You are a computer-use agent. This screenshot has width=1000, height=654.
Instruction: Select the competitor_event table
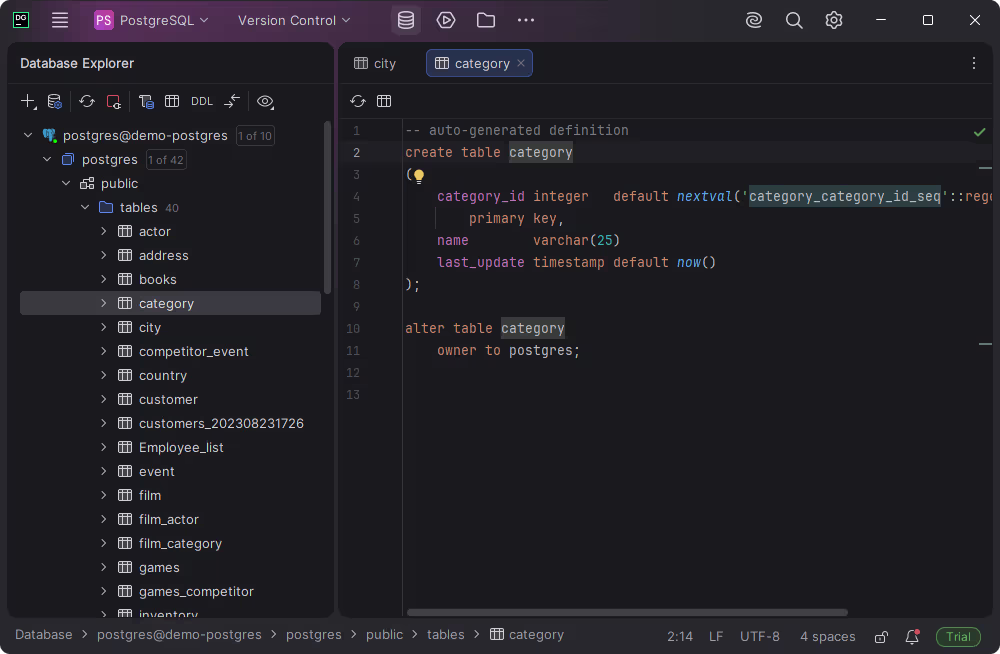click(170, 352)
